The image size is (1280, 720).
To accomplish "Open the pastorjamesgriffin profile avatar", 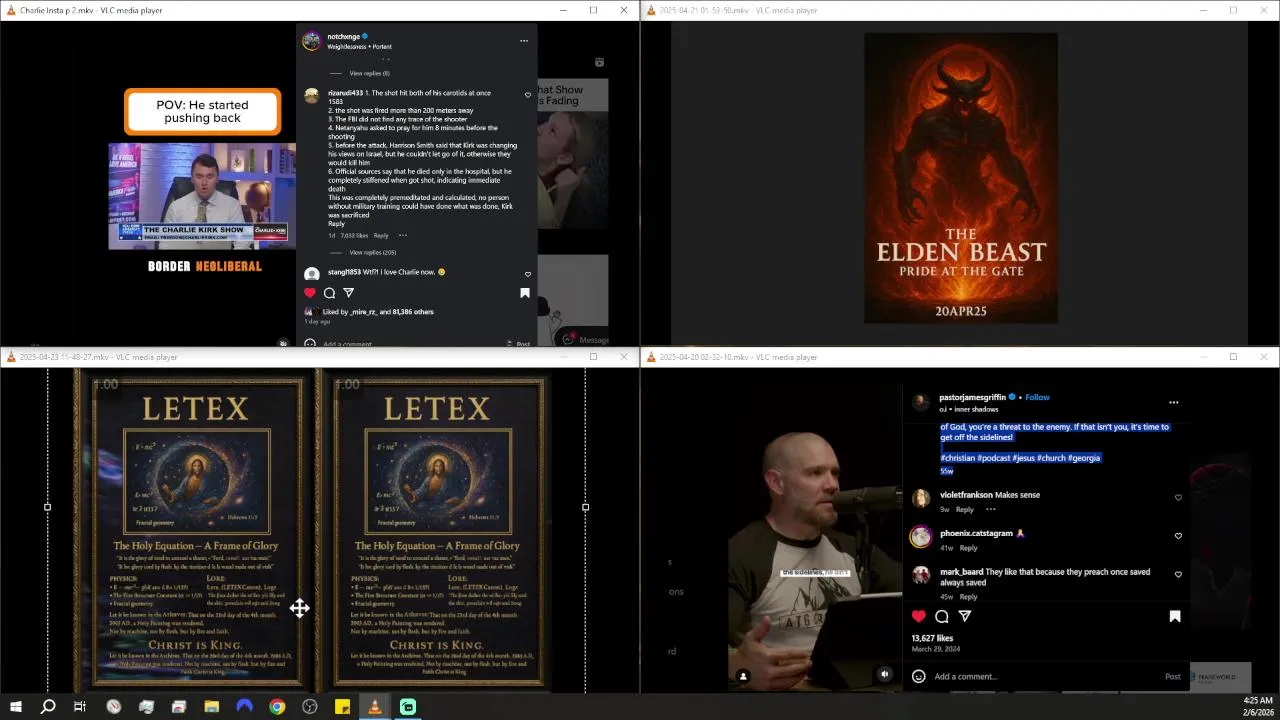I will click(920, 402).
